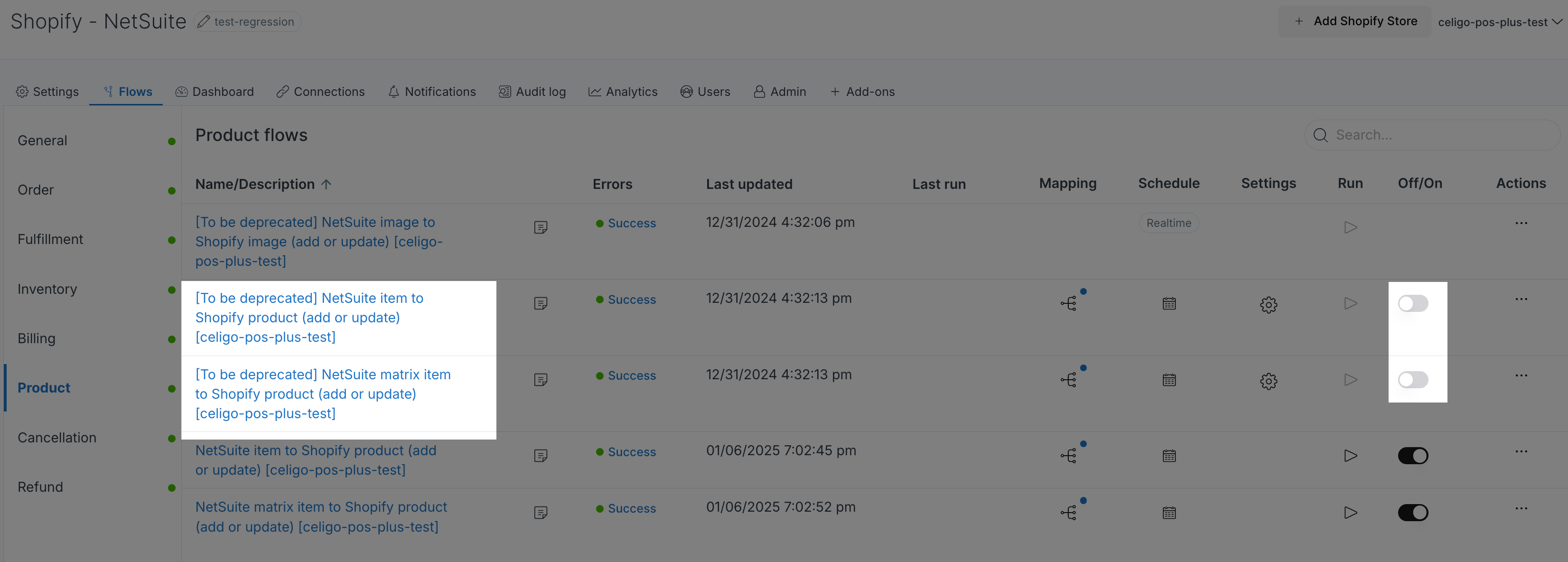The height and width of the screenshot is (562, 1568).
Task: Run the deprecated NetSuite matrix item flow
Action: [x=1351, y=380]
